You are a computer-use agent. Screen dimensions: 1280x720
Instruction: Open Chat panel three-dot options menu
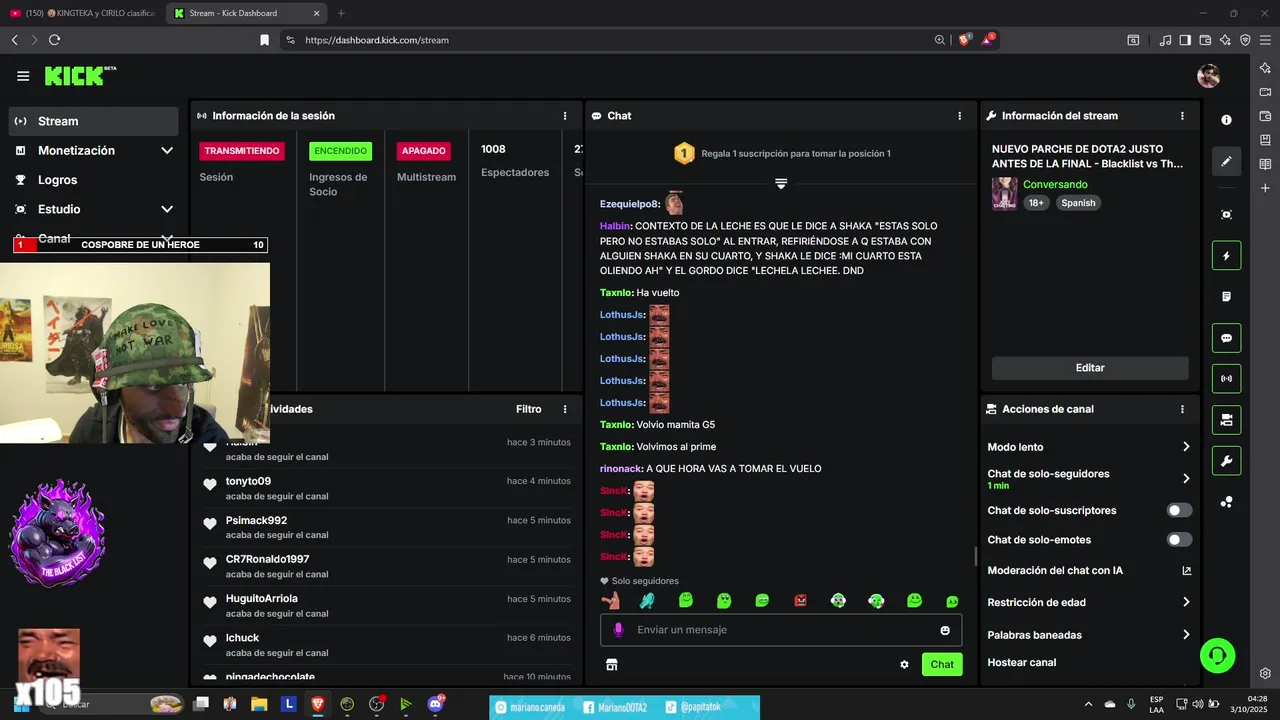coord(960,116)
